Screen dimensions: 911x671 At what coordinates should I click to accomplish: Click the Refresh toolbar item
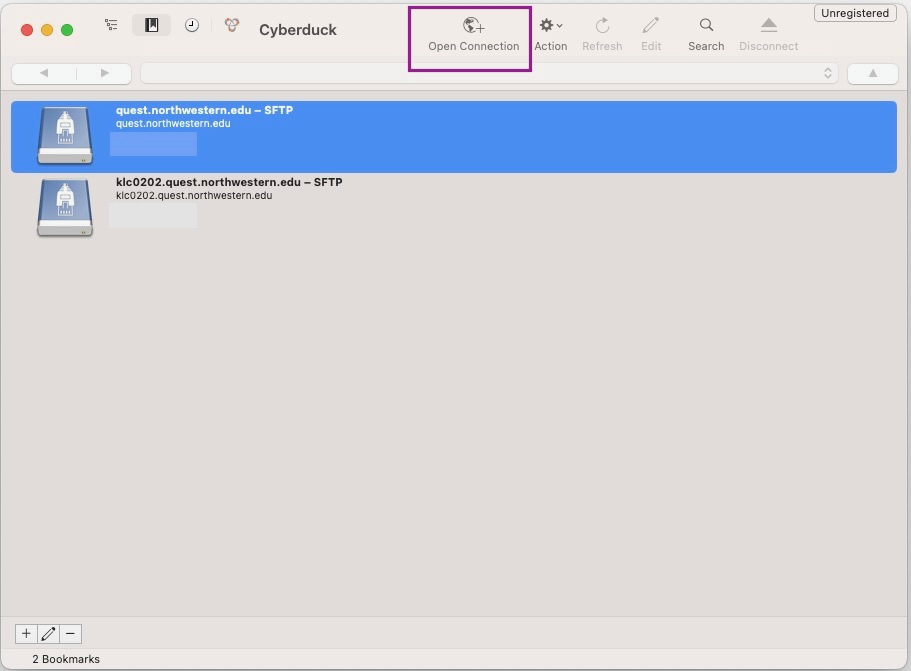(602, 30)
